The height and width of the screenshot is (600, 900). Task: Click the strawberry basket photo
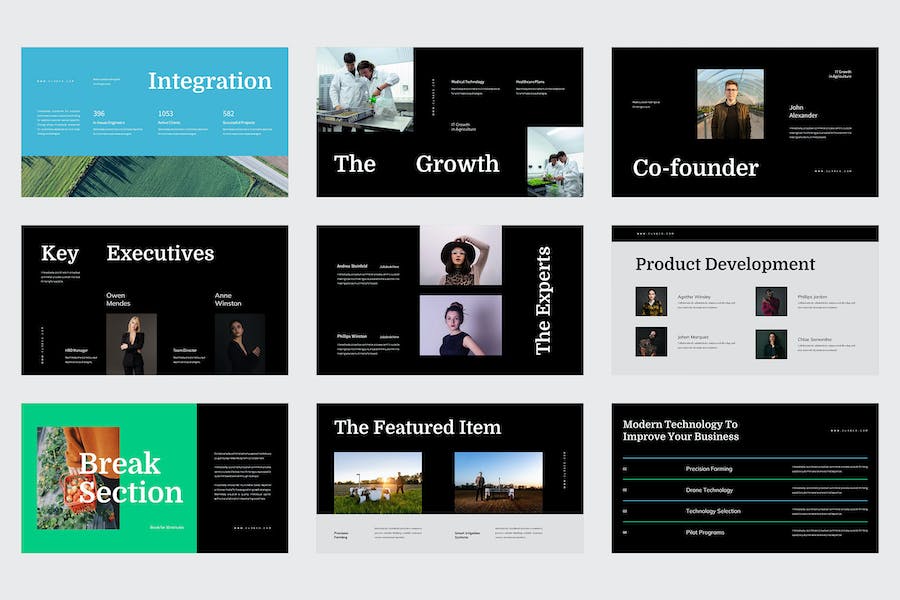click(78, 478)
